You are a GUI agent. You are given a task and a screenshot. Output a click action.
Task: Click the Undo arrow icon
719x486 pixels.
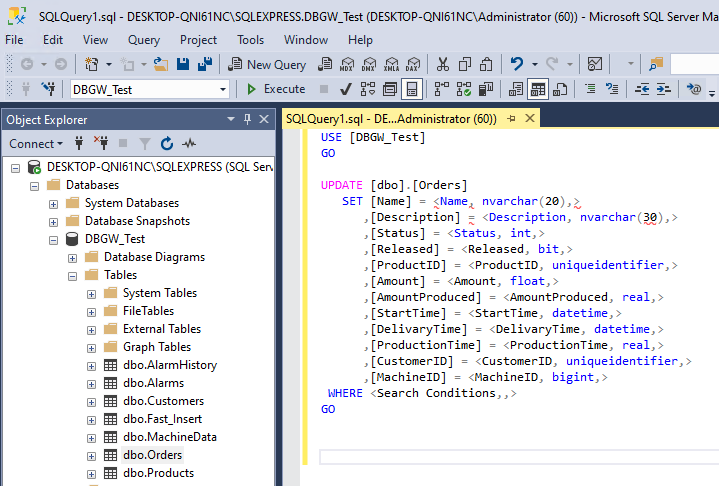[x=517, y=64]
